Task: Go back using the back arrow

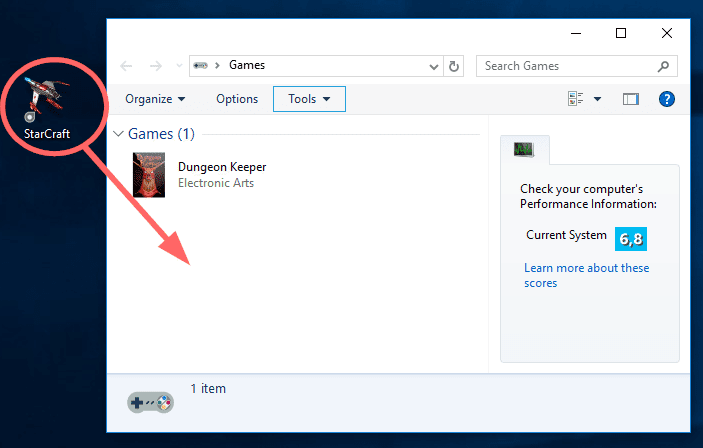Action: tap(126, 66)
